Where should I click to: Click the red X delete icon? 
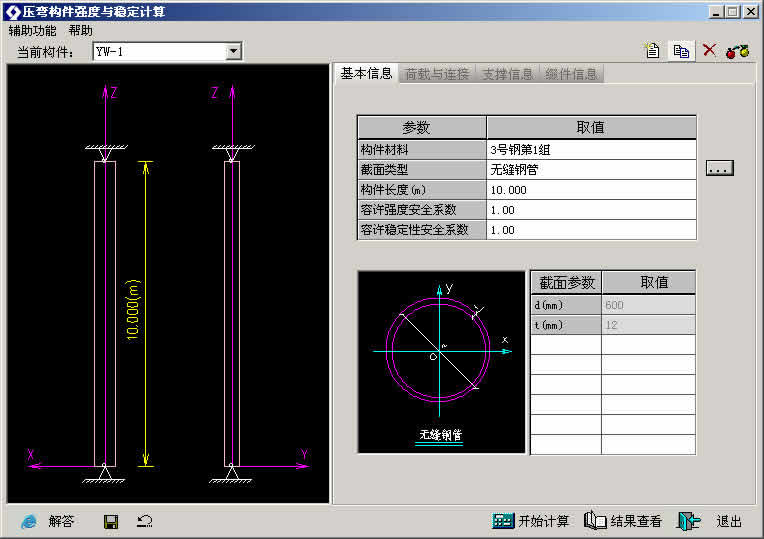point(709,50)
